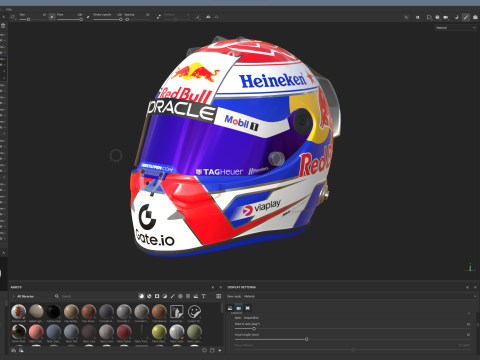Filter assets by environments icon
The width and height of the screenshot is (480, 360).
point(196,296)
